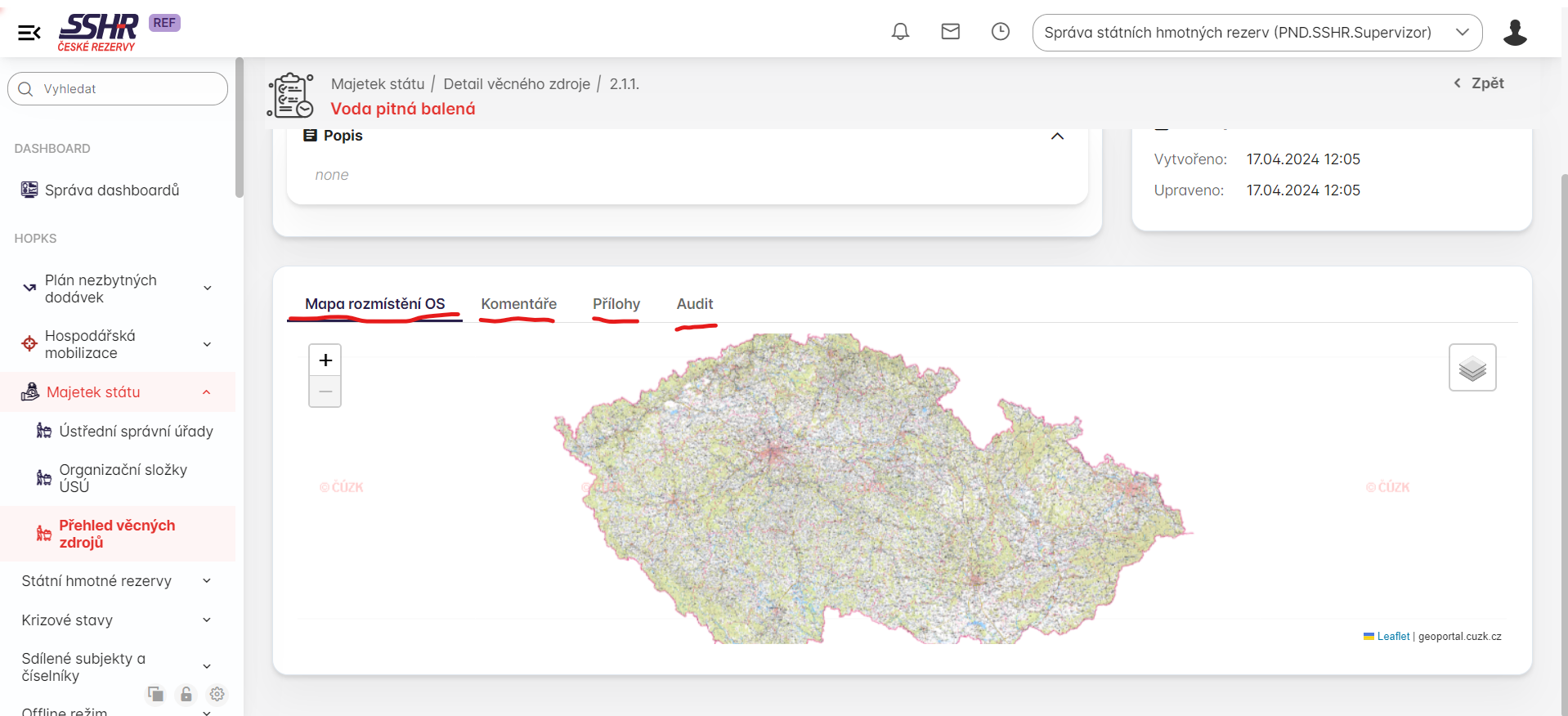Open the messages envelope icon
Viewport: 1568px width, 716px height.
pos(950,32)
